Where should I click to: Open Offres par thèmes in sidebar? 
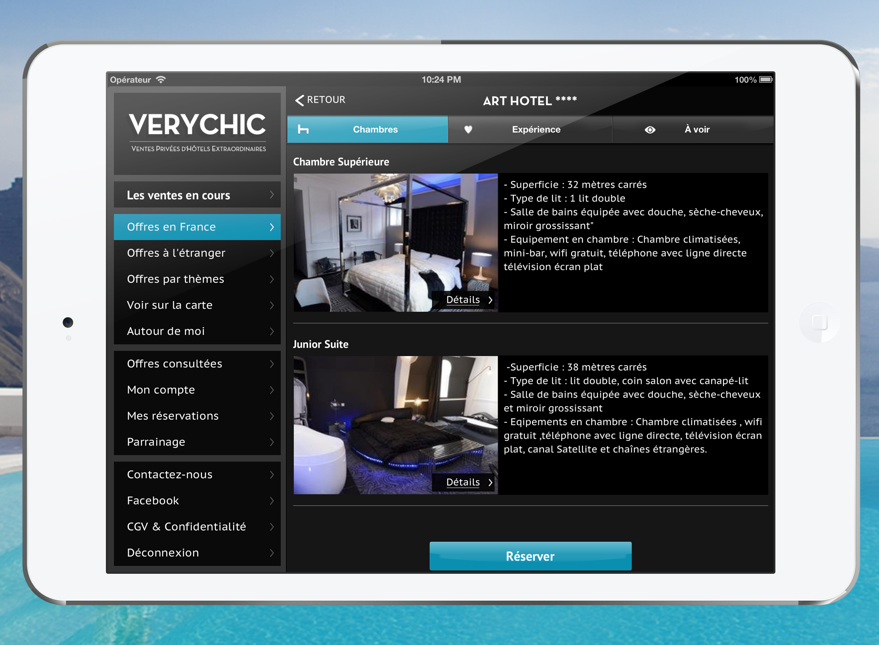click(197, 279)
